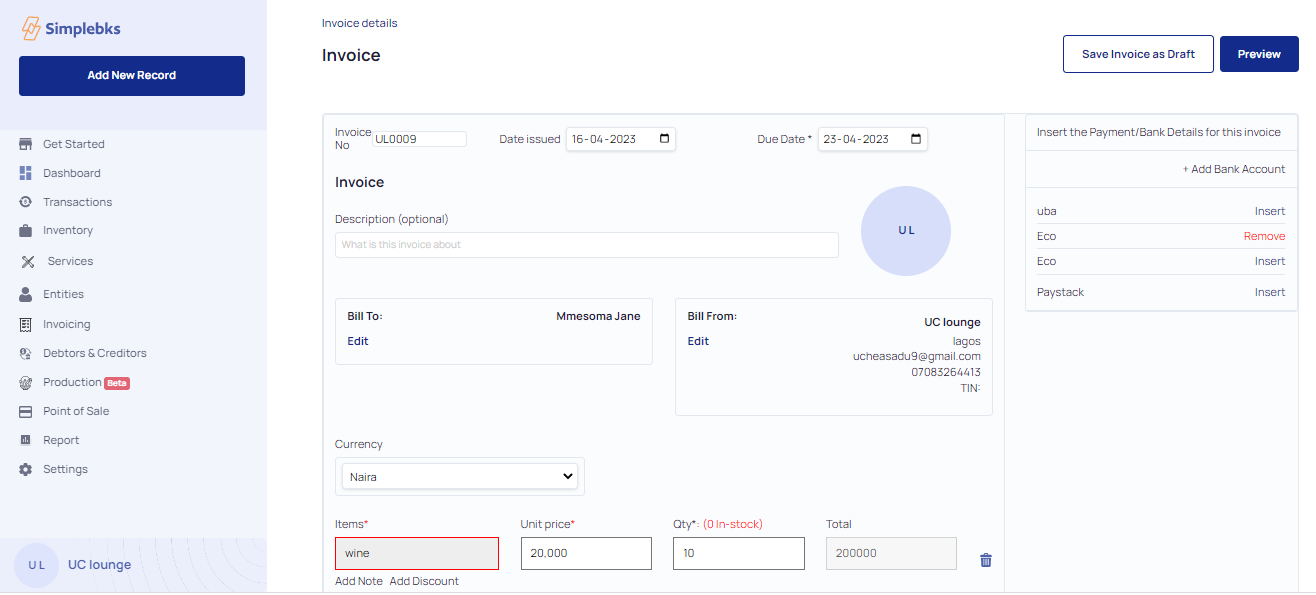Select Point of Sale menu item

pos(76,411)
